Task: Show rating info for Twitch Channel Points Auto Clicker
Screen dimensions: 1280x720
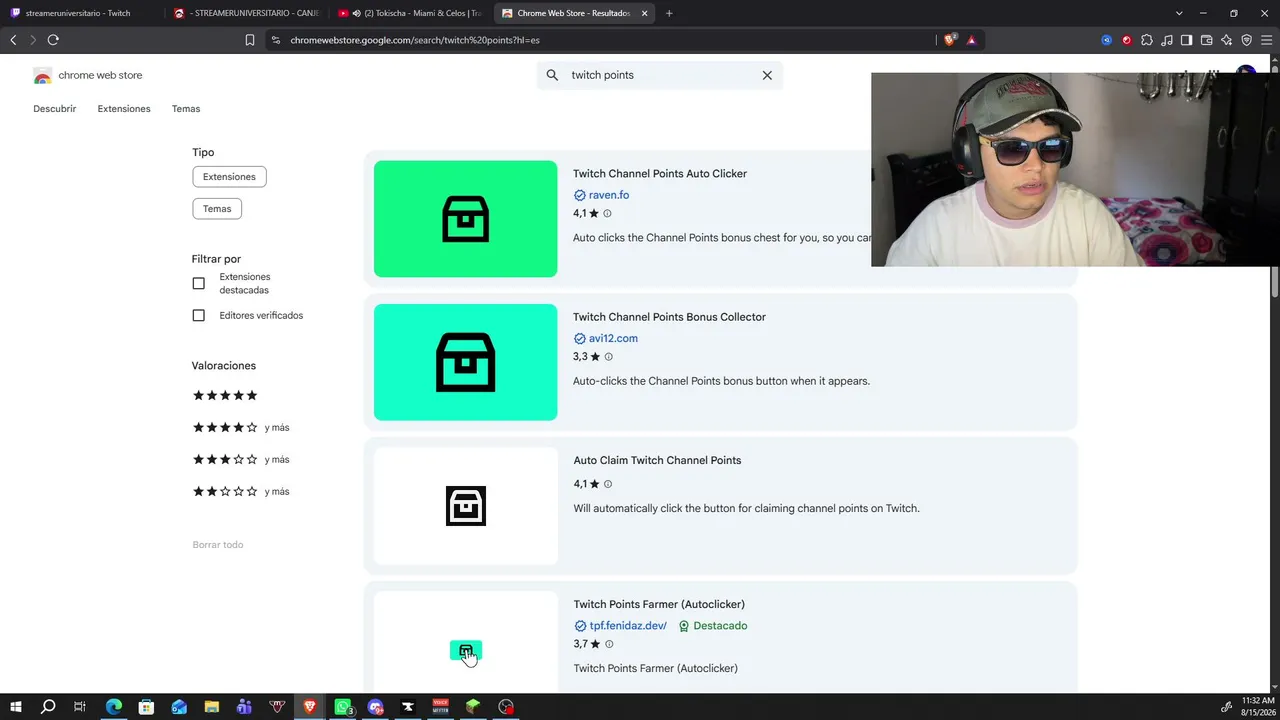Action: (x=607, y=214)
